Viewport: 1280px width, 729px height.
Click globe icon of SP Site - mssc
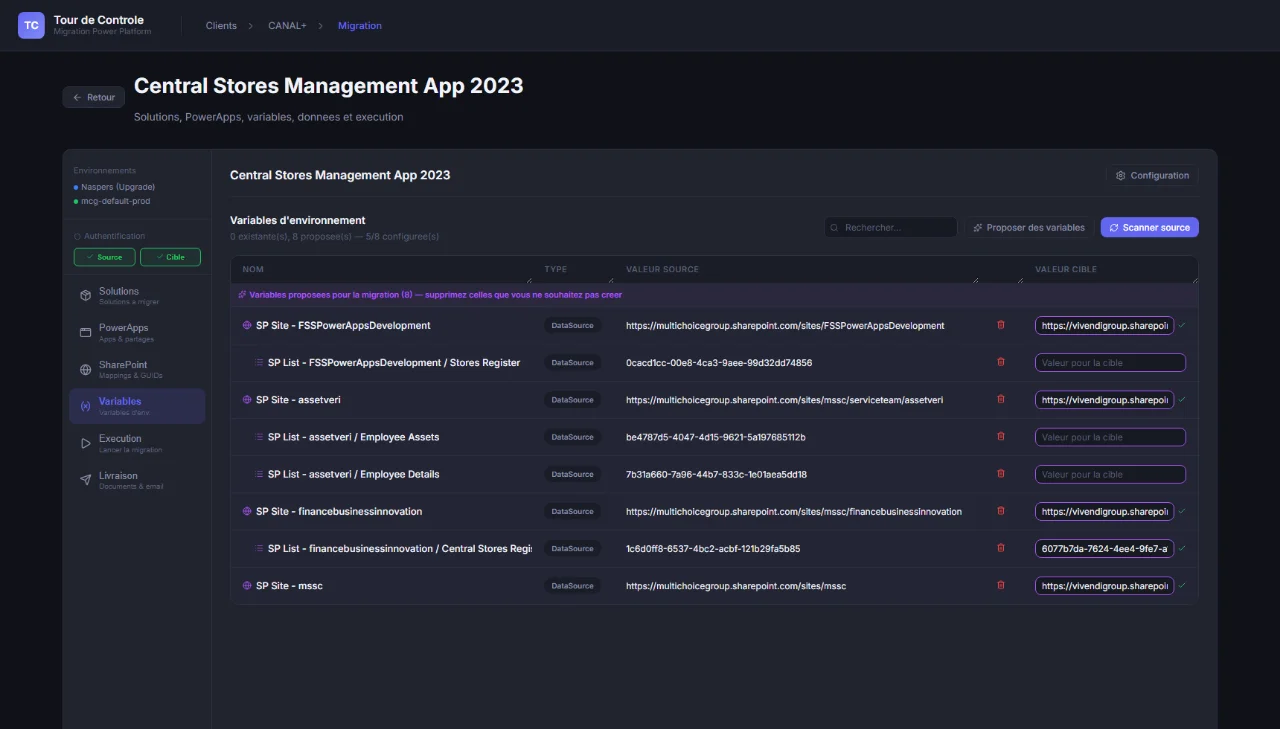pyautogui.click(x=247, y=585)
